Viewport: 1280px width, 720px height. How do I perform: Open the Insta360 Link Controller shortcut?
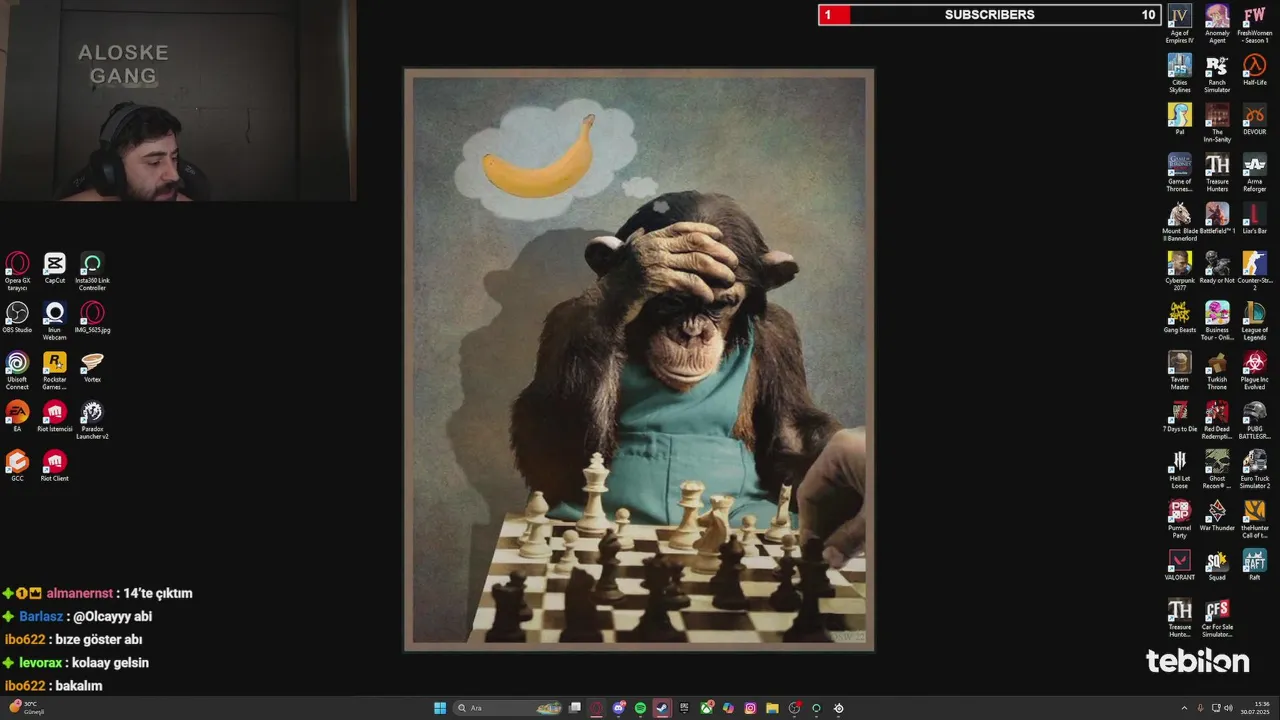[x=92, y=271]
